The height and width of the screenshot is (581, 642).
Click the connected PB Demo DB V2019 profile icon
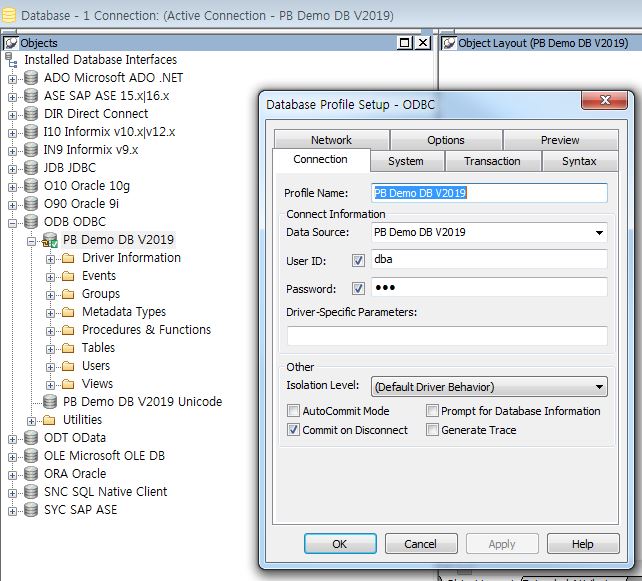pos(50,240)
